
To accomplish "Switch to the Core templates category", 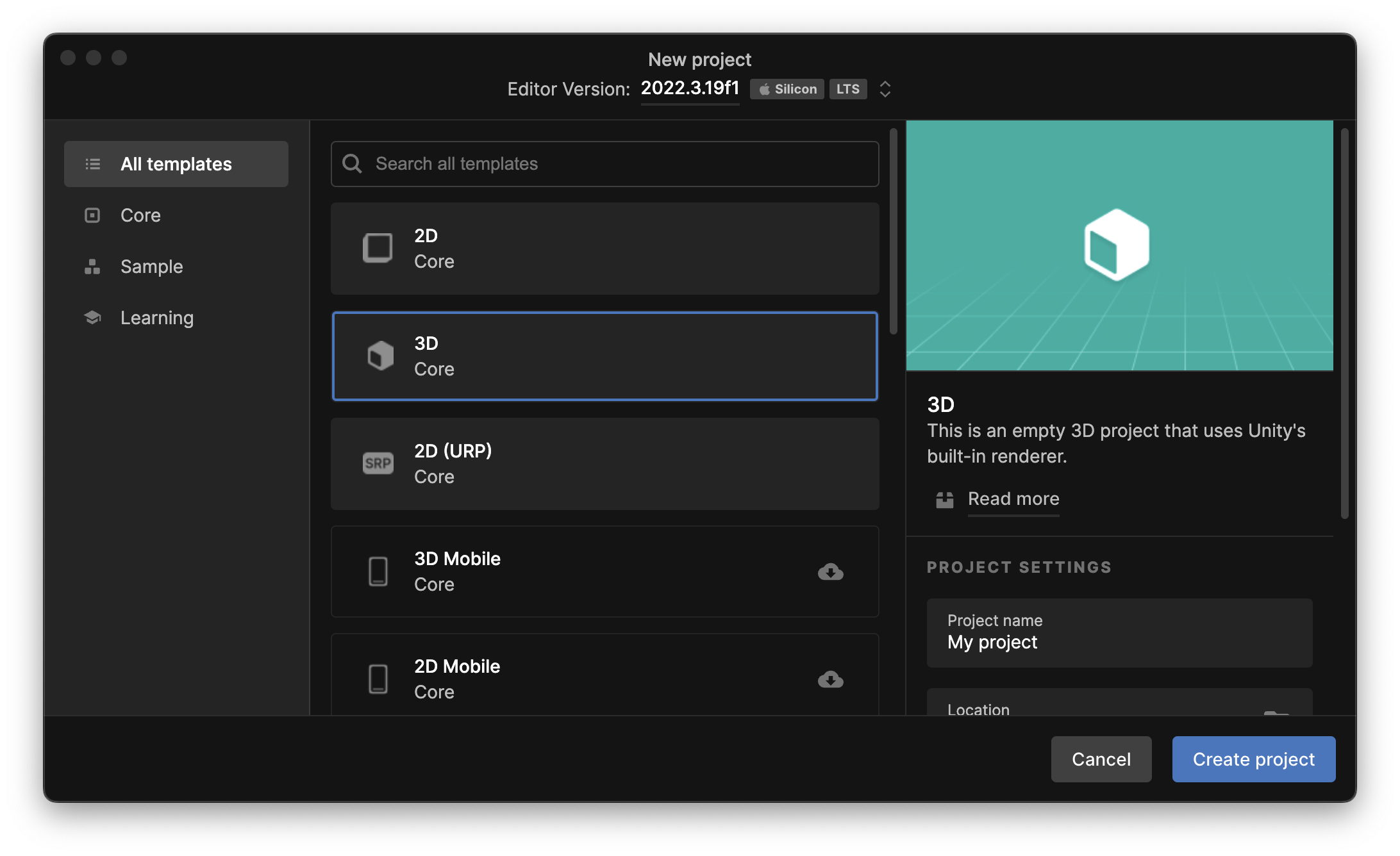I will pyautogui.click(x=140, y=215).
